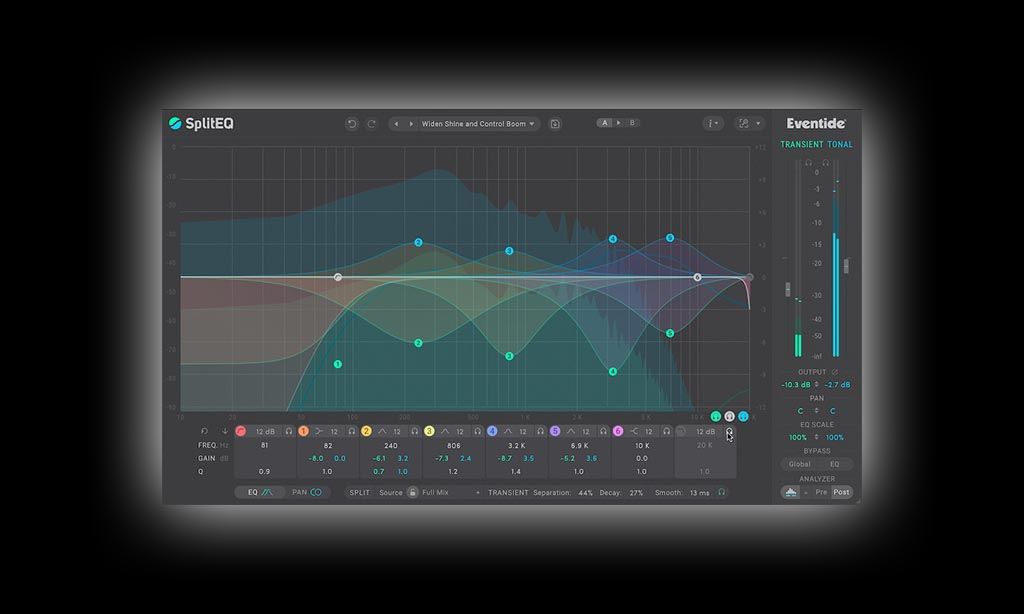Viewport: 1024px width, 614px height.
Task: Select the A comparison state
Action: coord(605,123)
